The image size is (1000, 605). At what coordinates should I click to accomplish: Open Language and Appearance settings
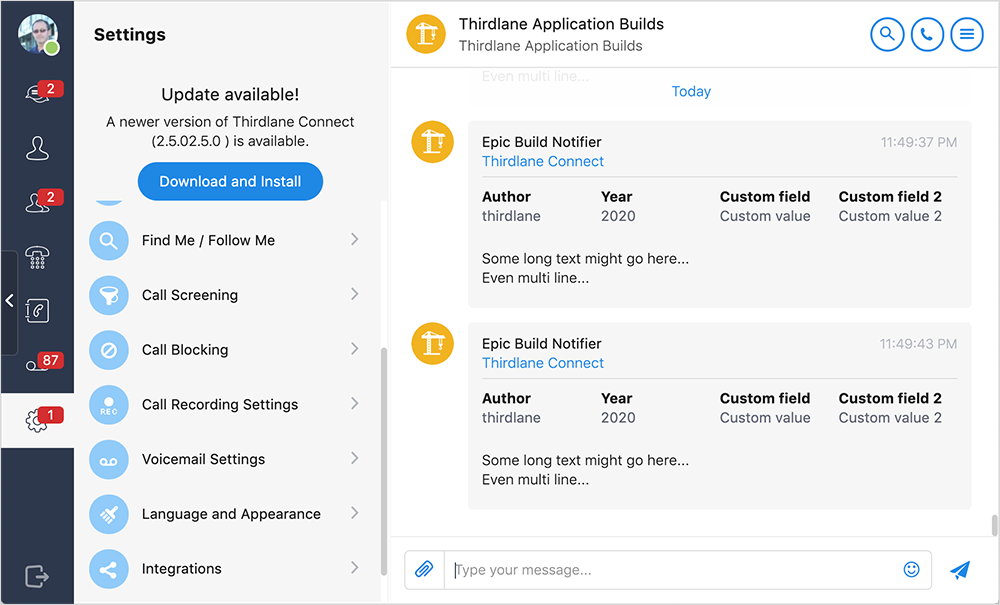[231, 514]
